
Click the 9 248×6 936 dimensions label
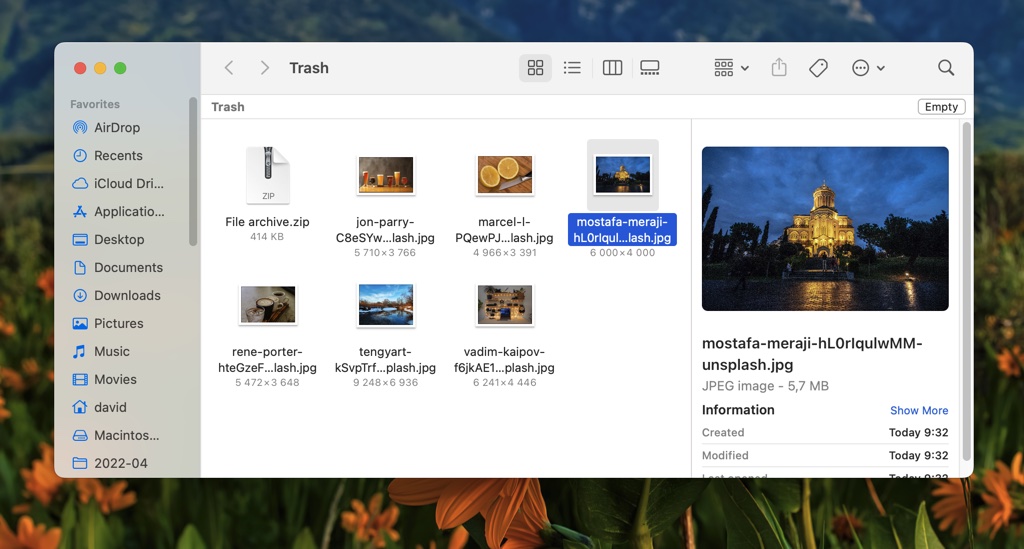pyautogui.click(x=385, y=383)
